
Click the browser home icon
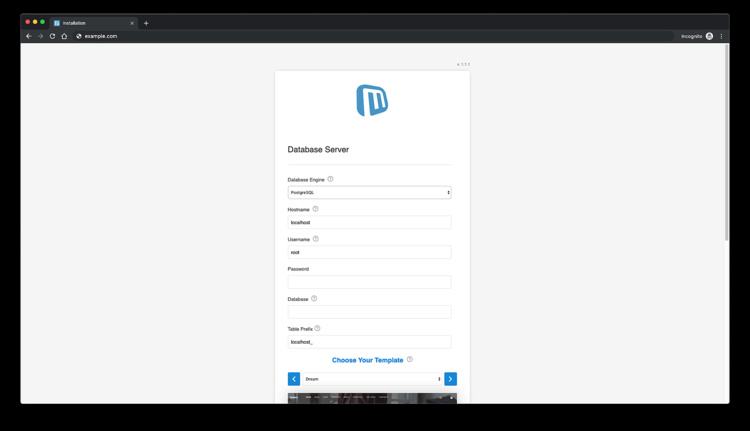65,36
